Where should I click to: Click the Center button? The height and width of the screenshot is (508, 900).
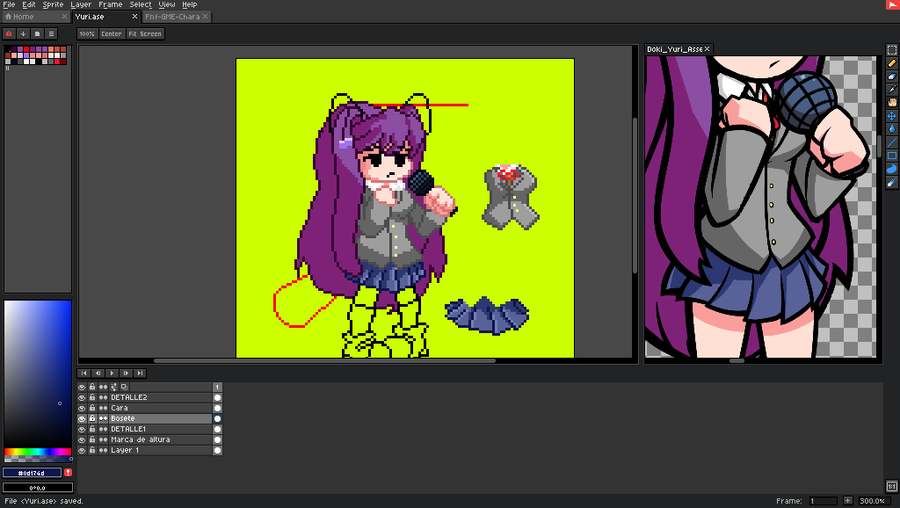coord(111,34)
